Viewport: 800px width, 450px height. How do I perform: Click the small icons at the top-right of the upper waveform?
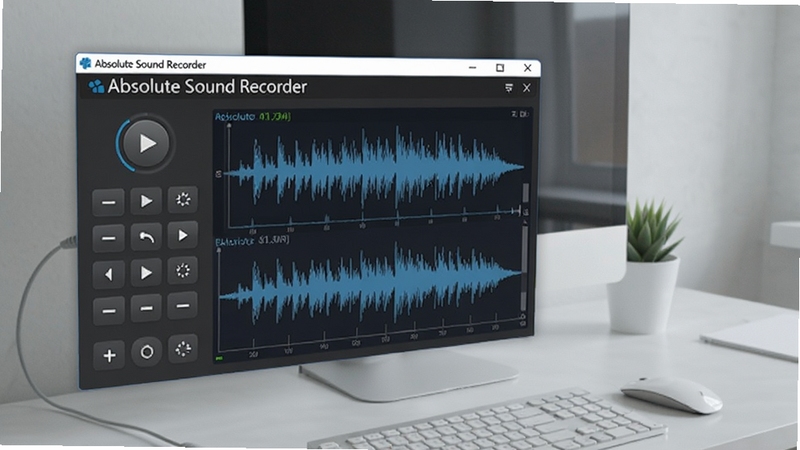[x=520, y=114]
